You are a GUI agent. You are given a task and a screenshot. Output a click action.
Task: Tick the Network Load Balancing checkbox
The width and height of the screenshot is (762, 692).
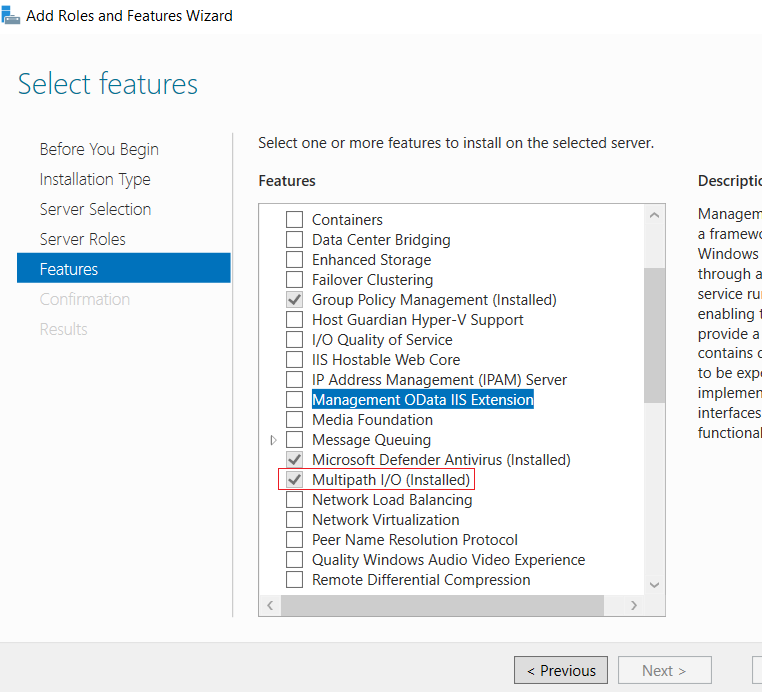[294, 500]
